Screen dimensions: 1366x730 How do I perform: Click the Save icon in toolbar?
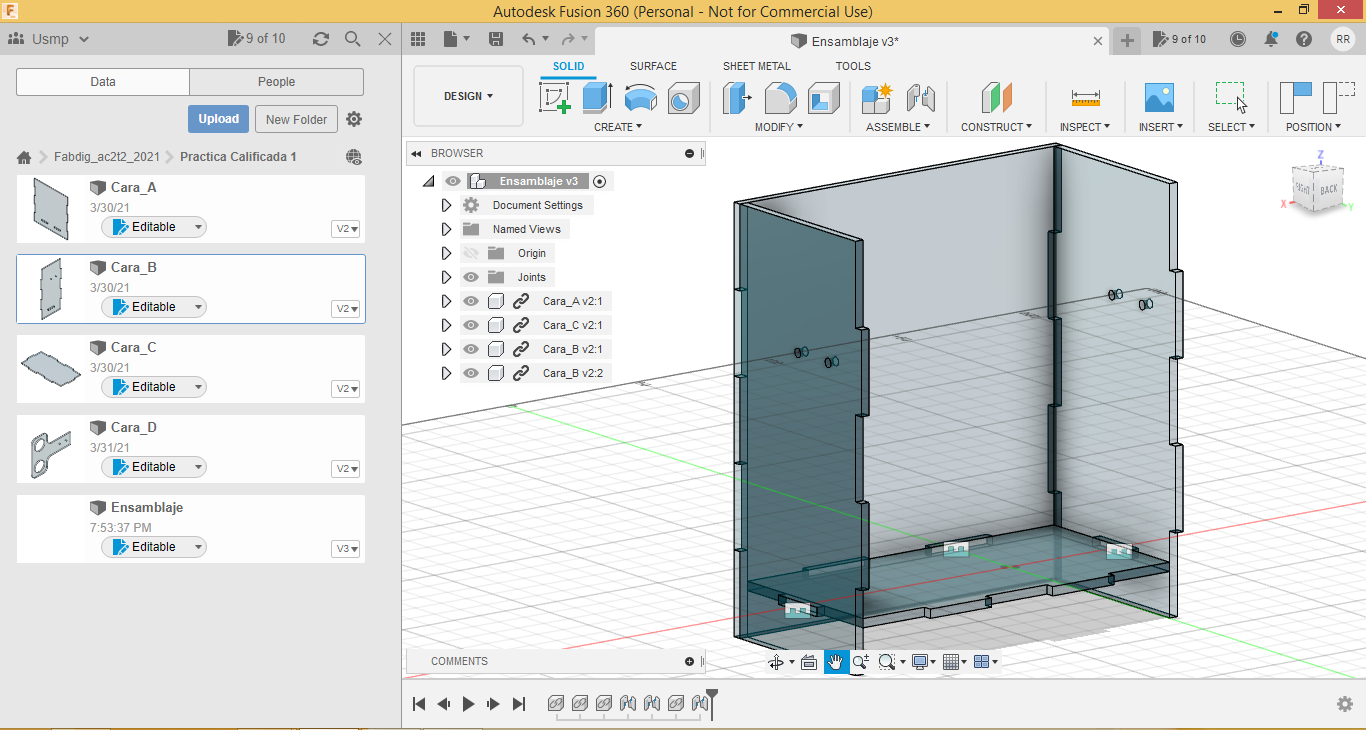[496, 39]
